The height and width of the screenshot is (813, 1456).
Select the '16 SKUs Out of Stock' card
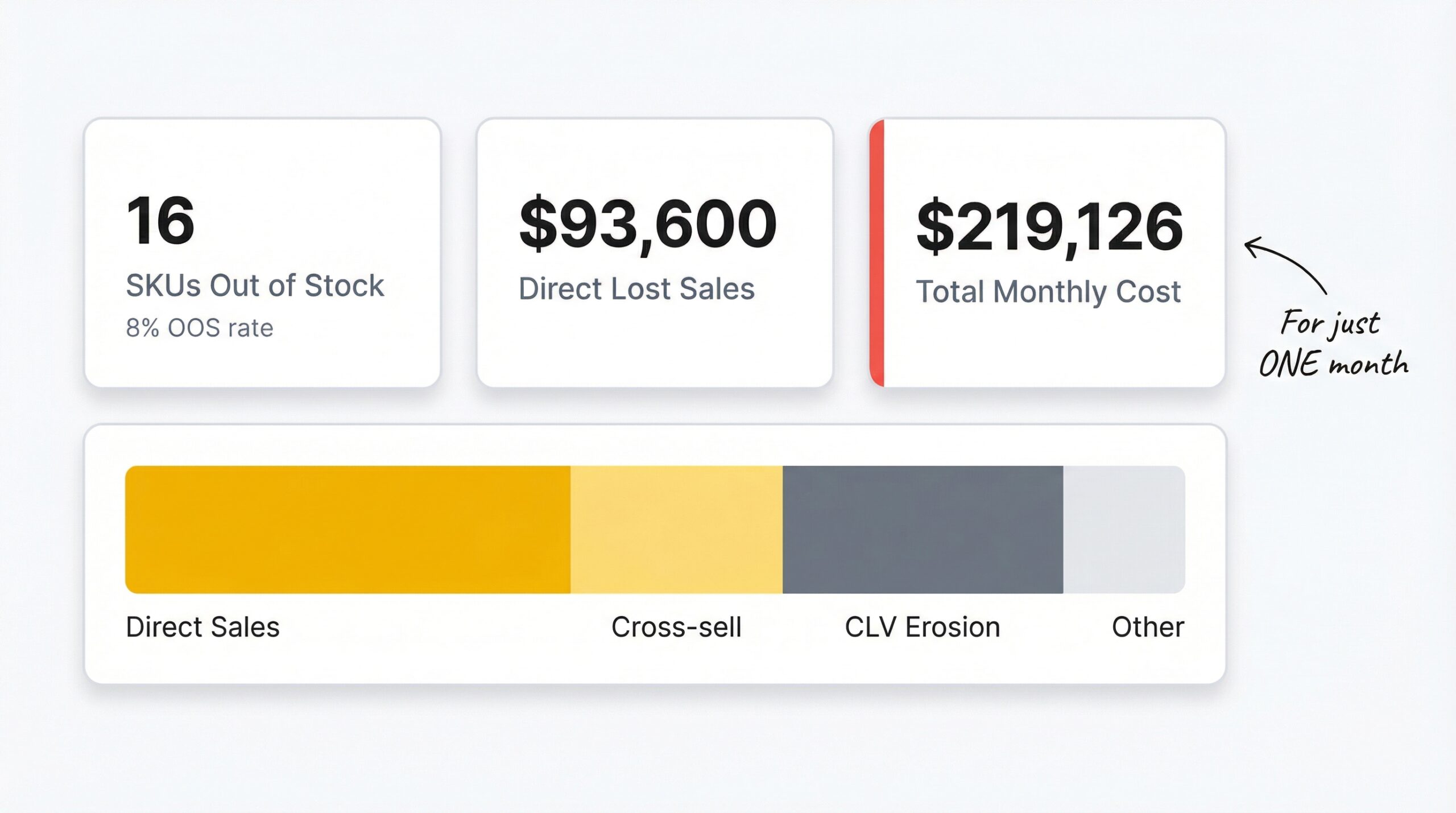(262, 256)
